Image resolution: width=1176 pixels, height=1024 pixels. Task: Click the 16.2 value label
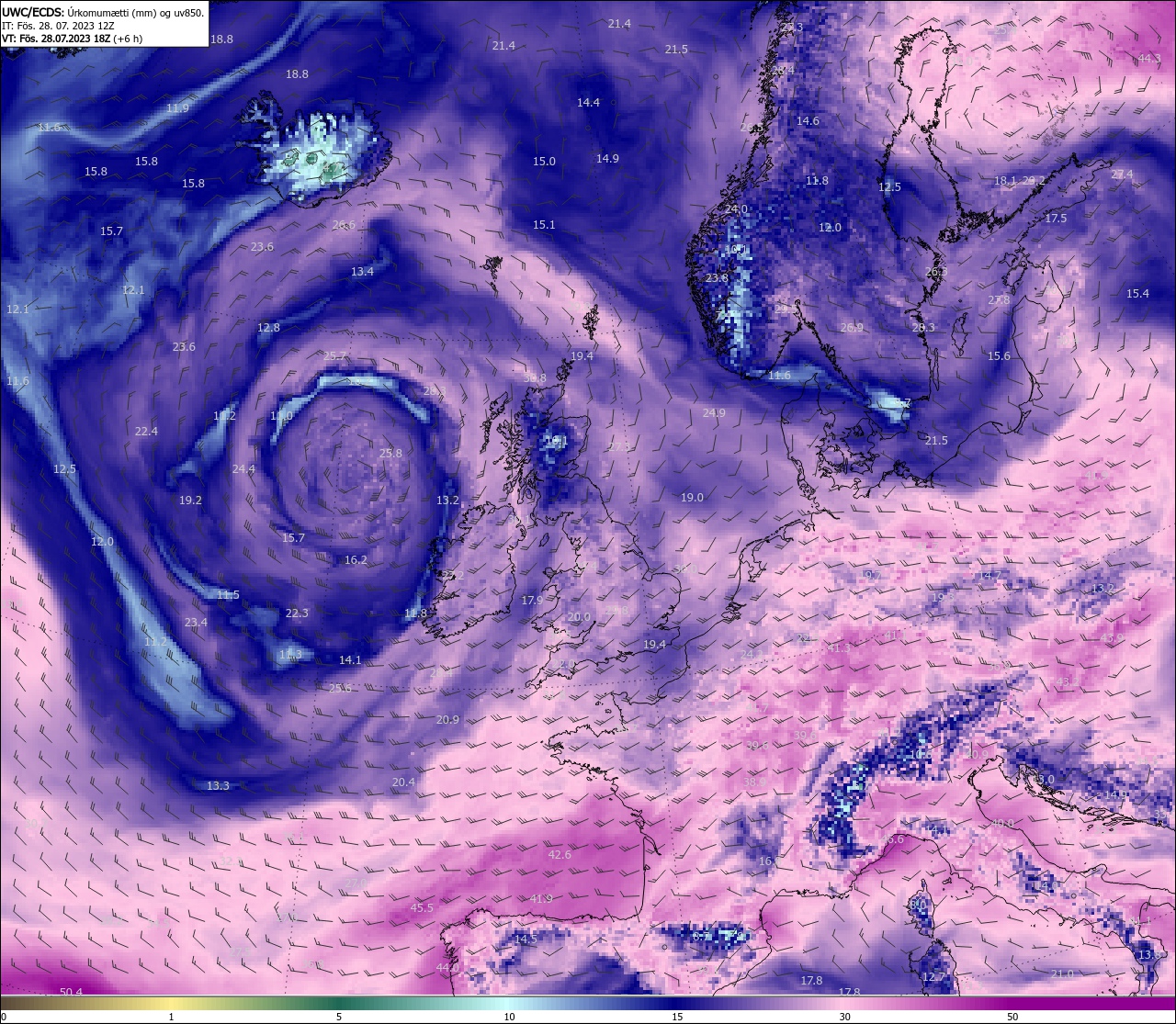click(356, 559)
